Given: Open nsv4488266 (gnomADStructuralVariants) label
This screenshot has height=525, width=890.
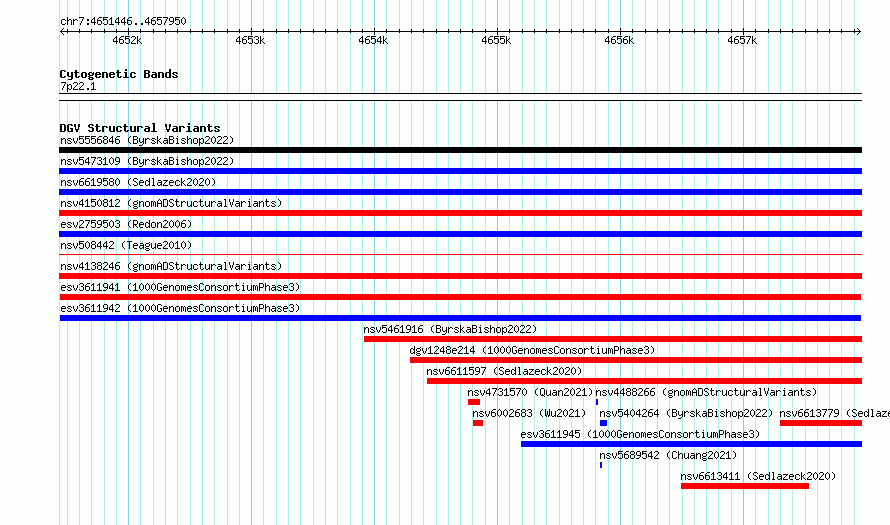Looking at the screenshot, I should coord(706,392).
